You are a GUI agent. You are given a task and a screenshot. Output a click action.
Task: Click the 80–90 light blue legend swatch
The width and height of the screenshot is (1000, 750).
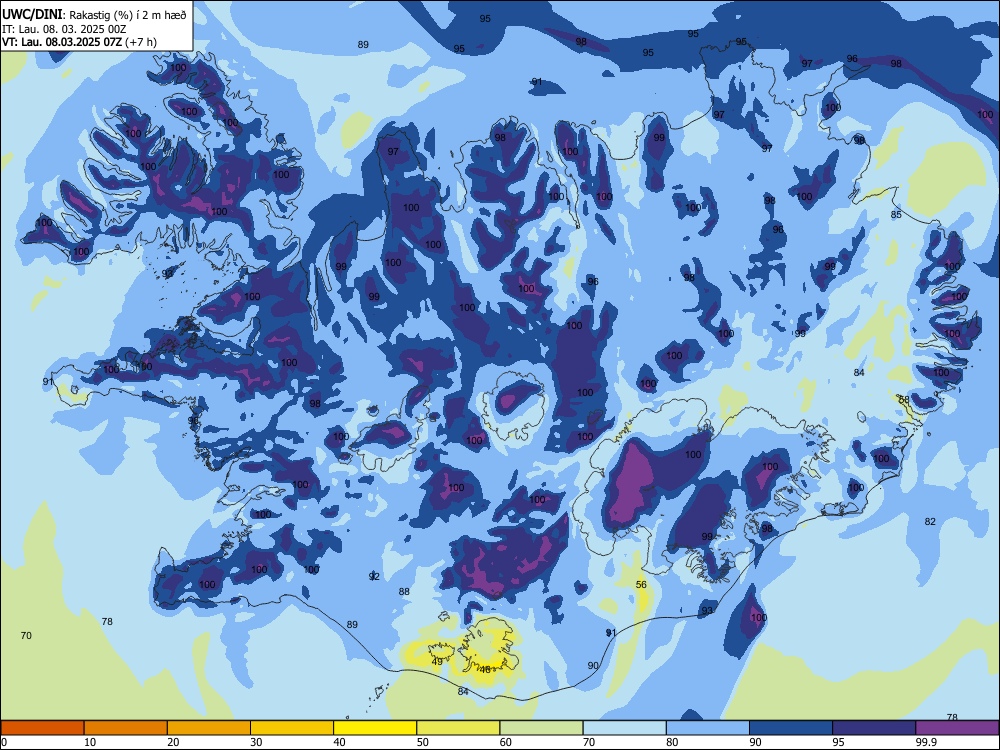(x=708, y=728)
